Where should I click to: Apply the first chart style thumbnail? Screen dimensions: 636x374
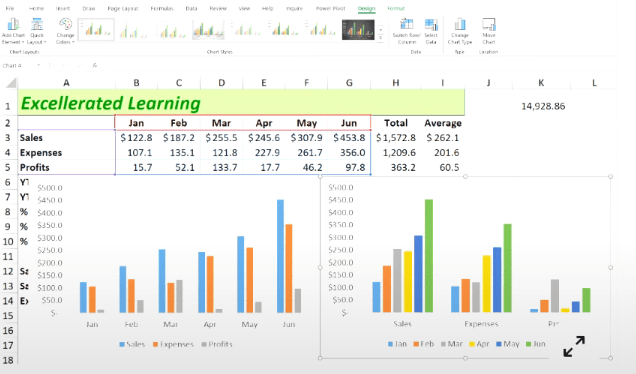tap(96, 30)
